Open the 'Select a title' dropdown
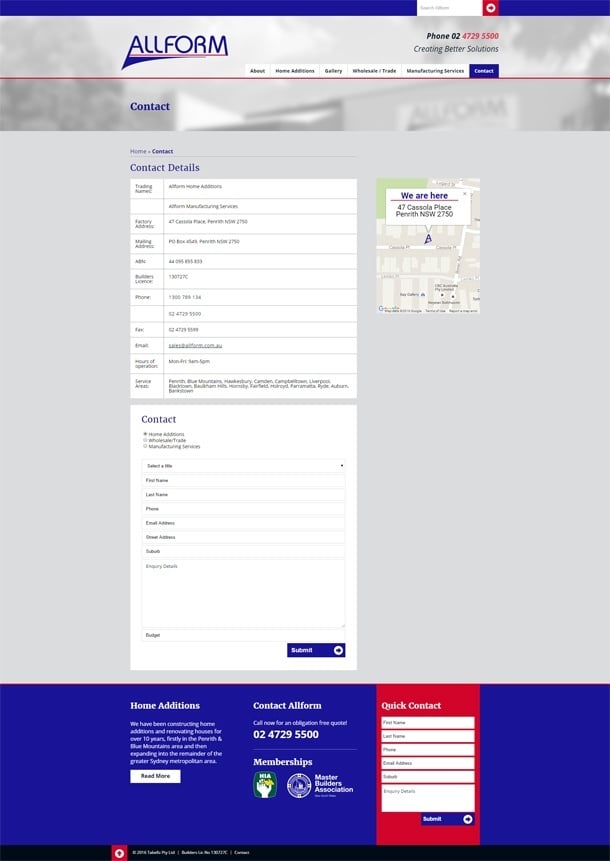610x861 pixels. (243, 466)
